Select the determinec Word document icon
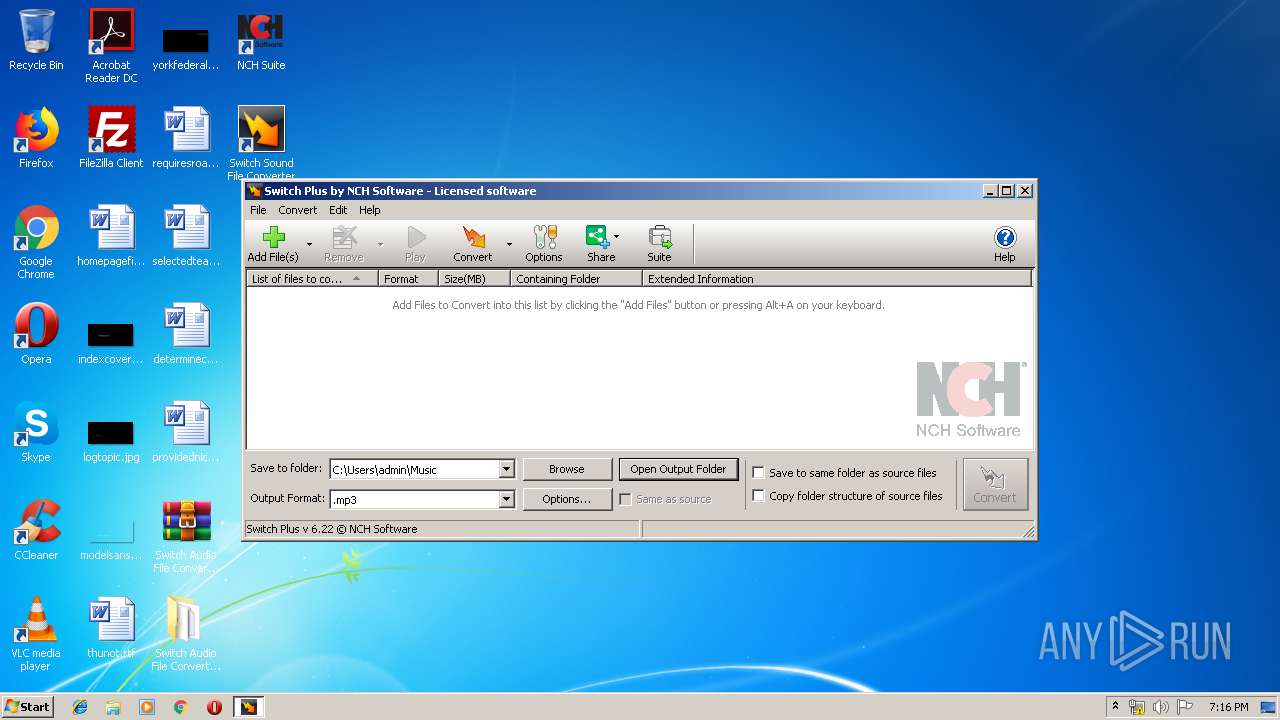Image resolution: width=1280 pixels, height=720 pixels. [x=186, y=334]
